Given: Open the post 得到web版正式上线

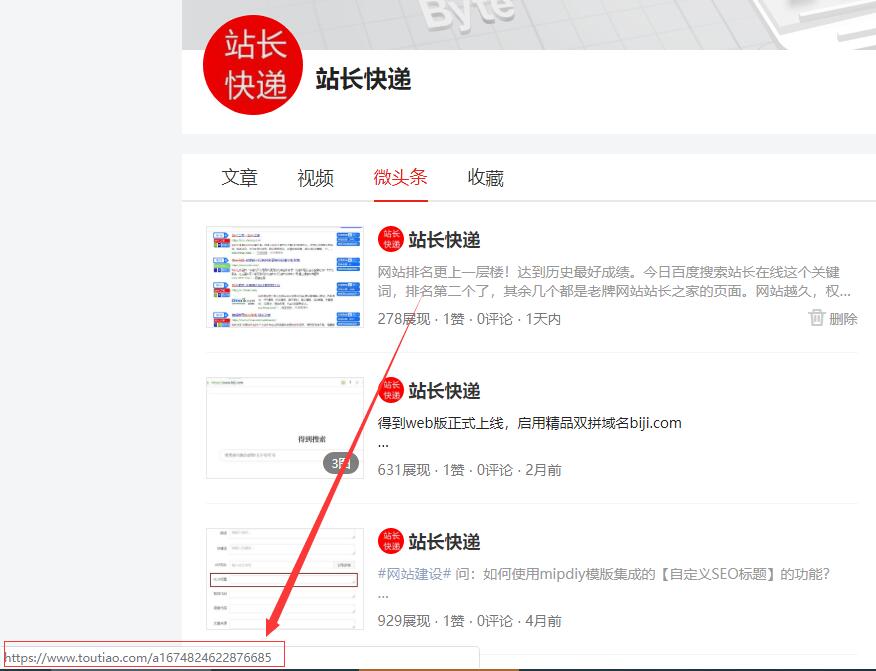Looking at the screenshot, I should (x=530, y=423).
